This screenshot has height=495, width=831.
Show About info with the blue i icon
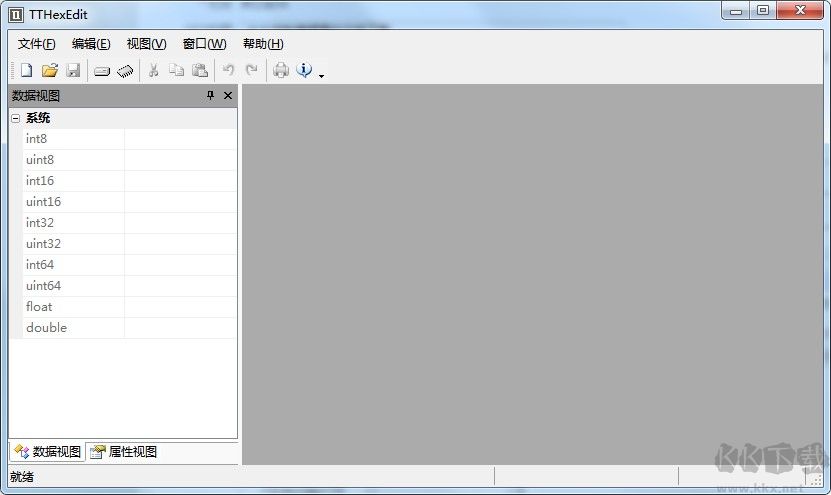tap(304, 70)
